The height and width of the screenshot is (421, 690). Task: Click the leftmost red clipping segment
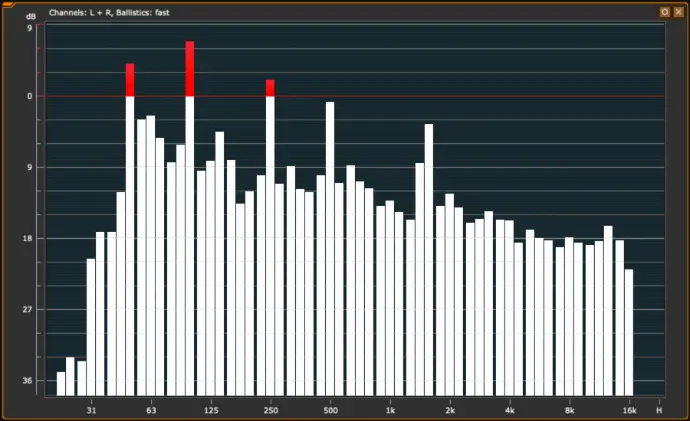[x=130, y=80]
